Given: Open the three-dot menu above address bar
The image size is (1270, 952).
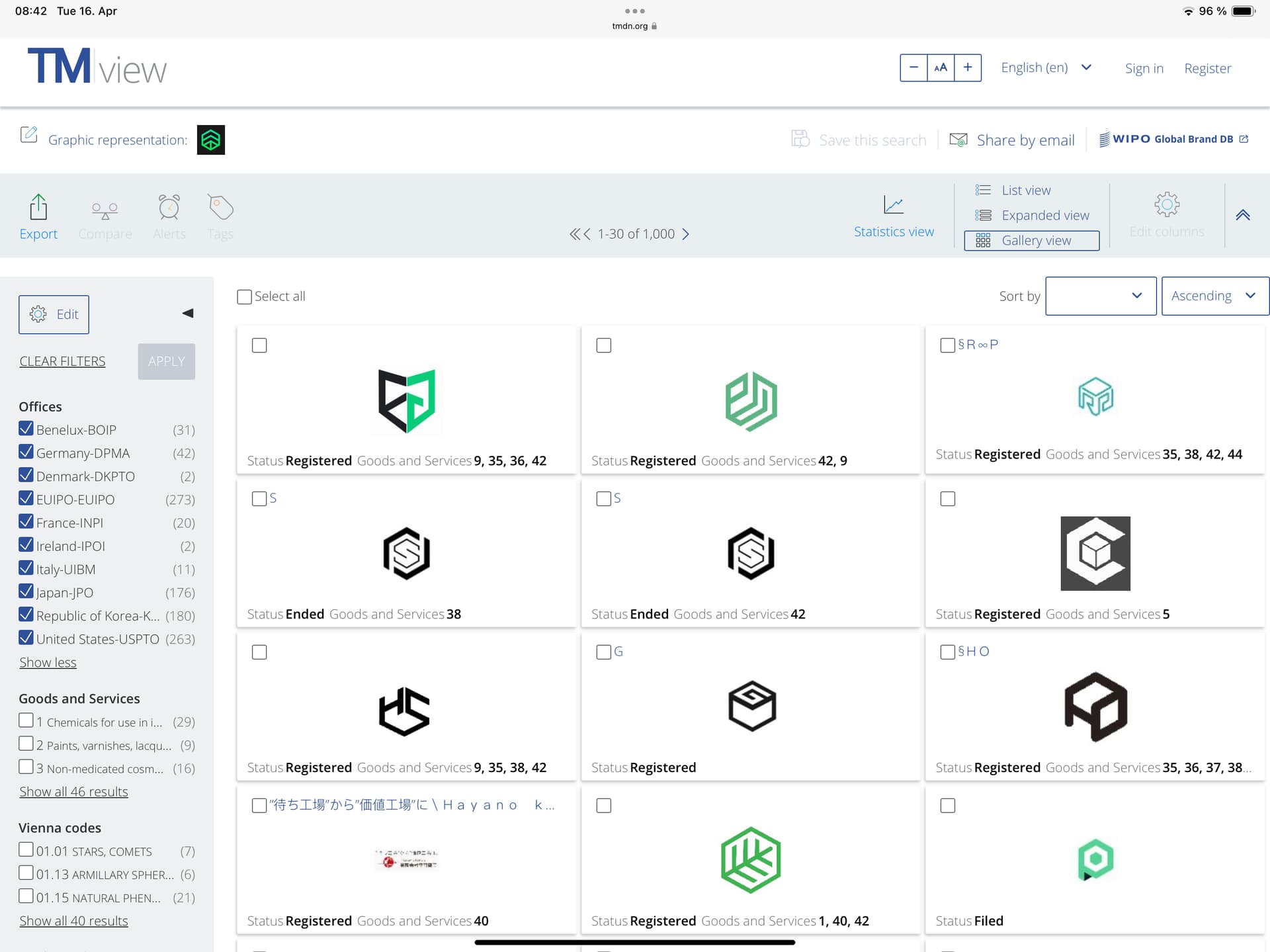Looking at the screenshot, I should point(634,11).
